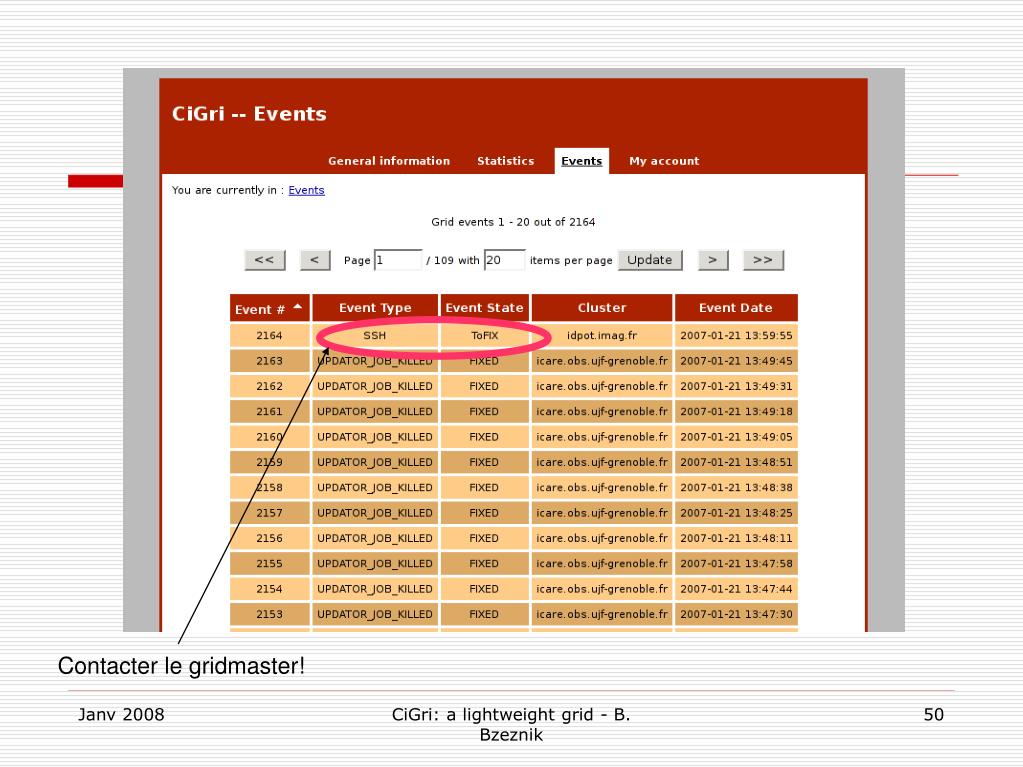Viewport: 1023px width, 767px height.
Task: Select event number 2164 cell
Action: coord(269,335)
